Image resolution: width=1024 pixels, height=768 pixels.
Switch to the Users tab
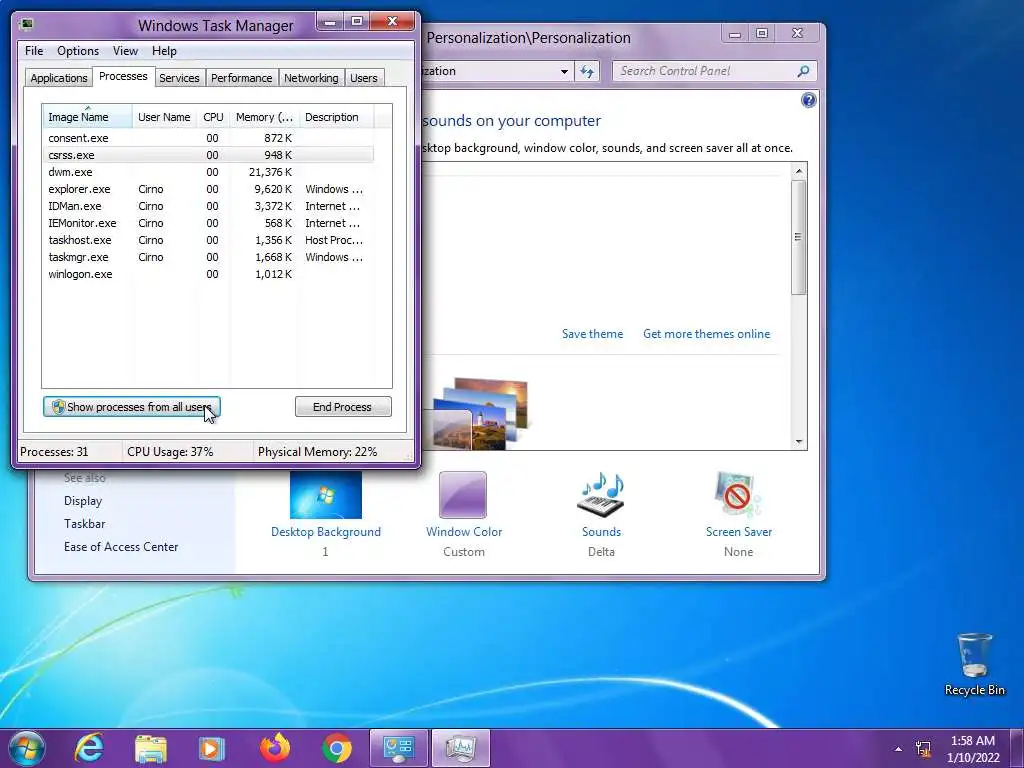363,78
